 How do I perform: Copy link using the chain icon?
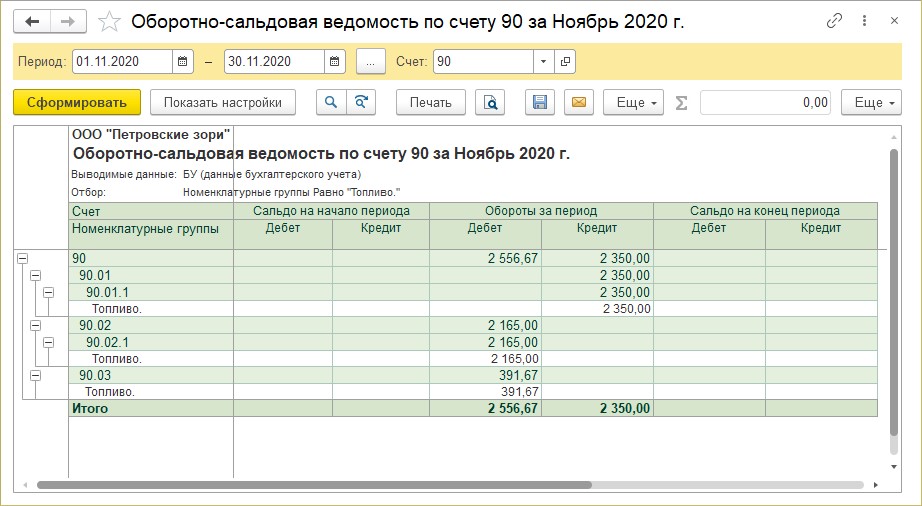click(x=834, y=21)
